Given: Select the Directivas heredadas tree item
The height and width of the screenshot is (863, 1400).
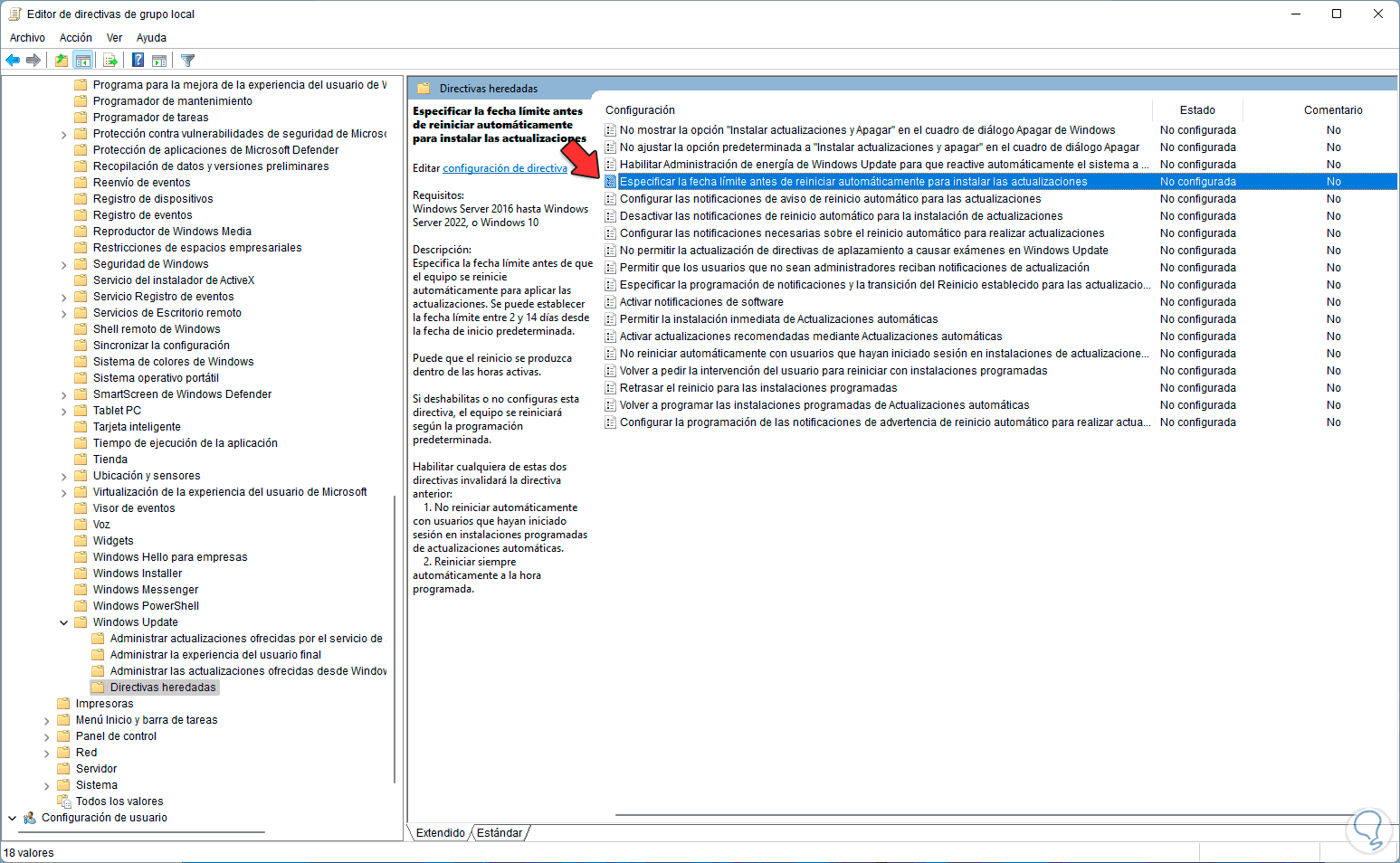Looking at the screenshot, I should click(163, 688).
